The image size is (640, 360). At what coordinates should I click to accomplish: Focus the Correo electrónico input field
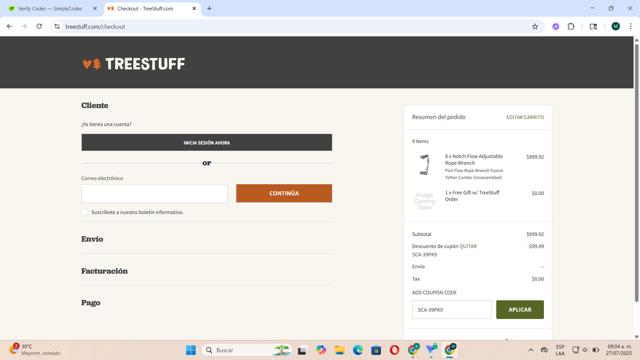pos(154,193)
